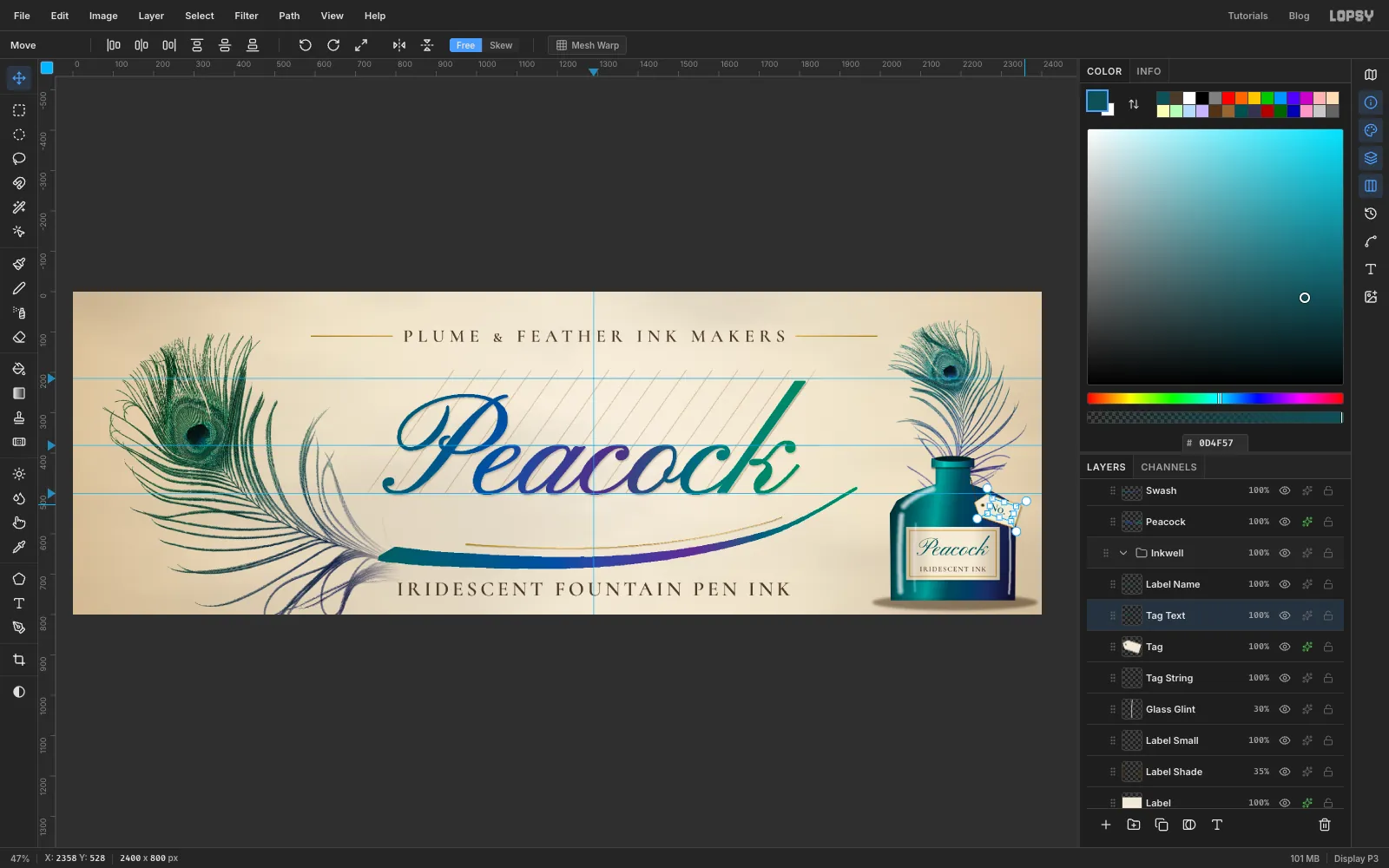Open the Layer menu
Screen dimensions: 1389x868
[x=151, y=16]
